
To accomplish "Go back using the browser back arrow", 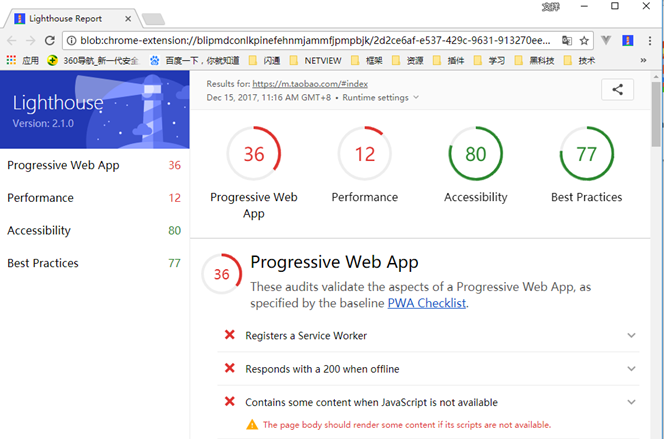I will (11, 41).
